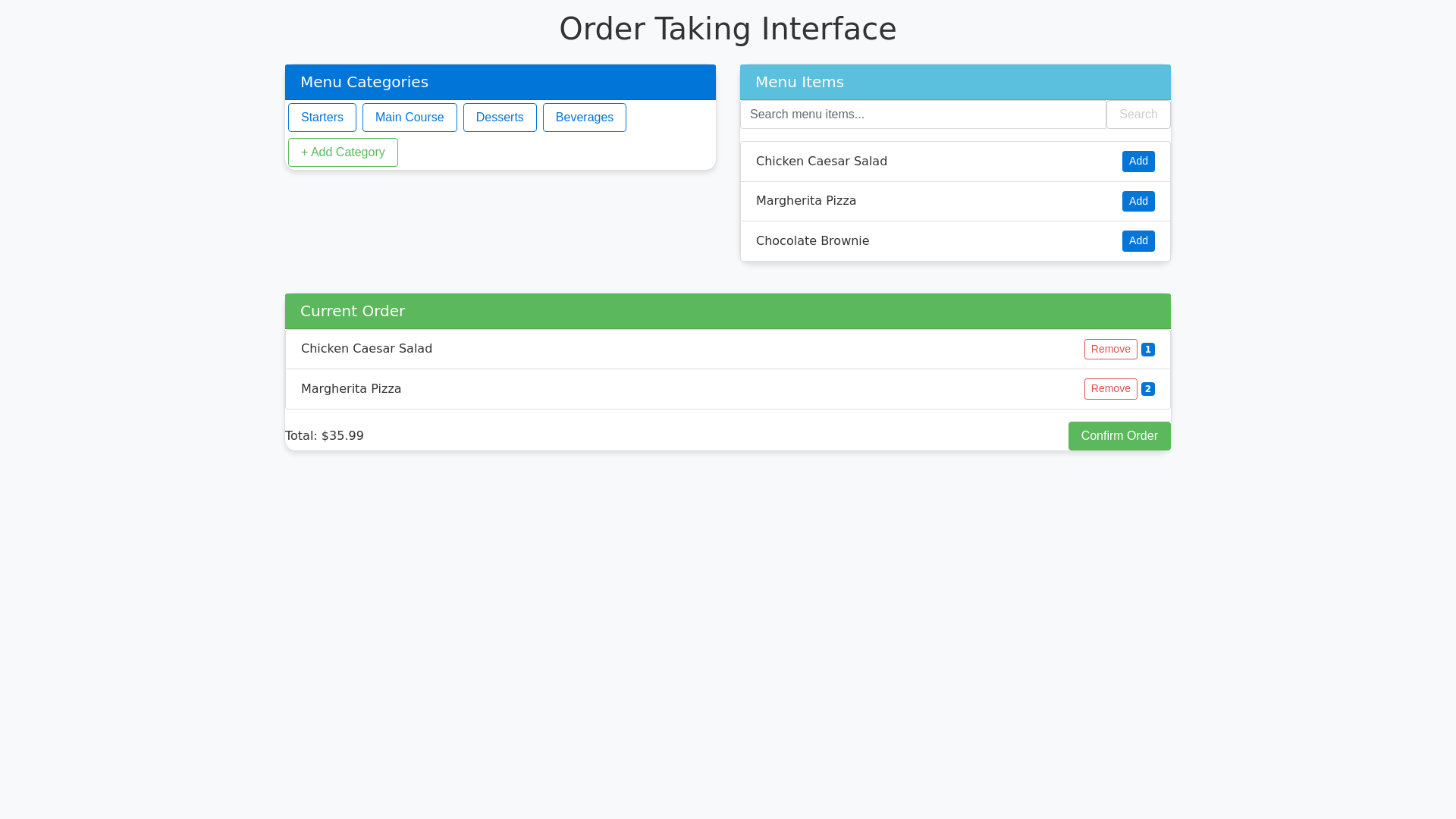
Task: Click the + Add Category button
Action: [x=343, y=152]
